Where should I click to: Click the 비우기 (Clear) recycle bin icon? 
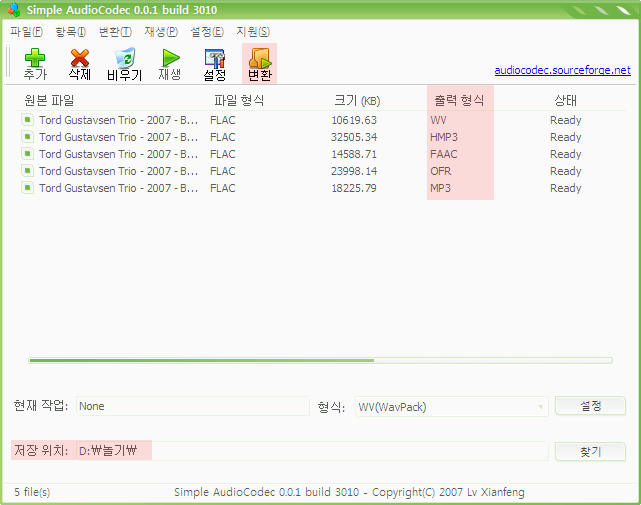click(125, 58)
